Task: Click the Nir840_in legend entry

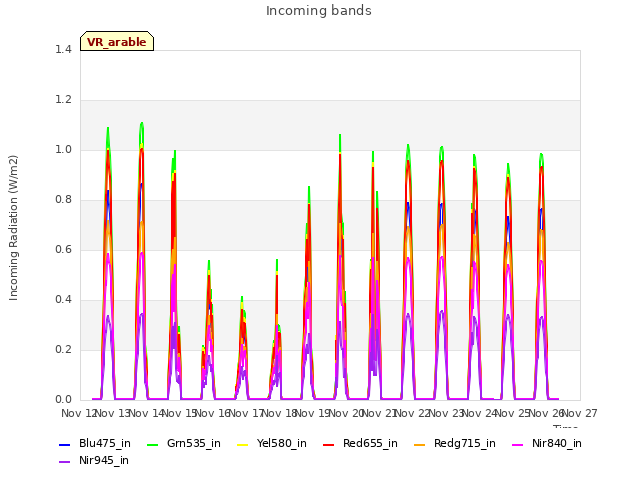Action: (x=547, y=444)
